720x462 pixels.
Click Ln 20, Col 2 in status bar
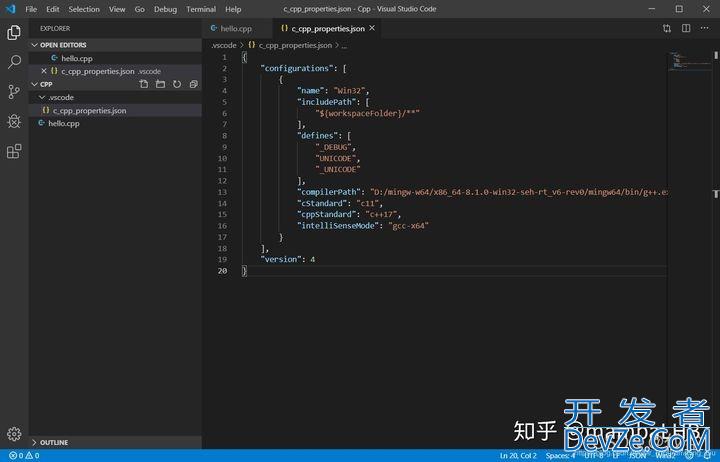pos(518,456)
